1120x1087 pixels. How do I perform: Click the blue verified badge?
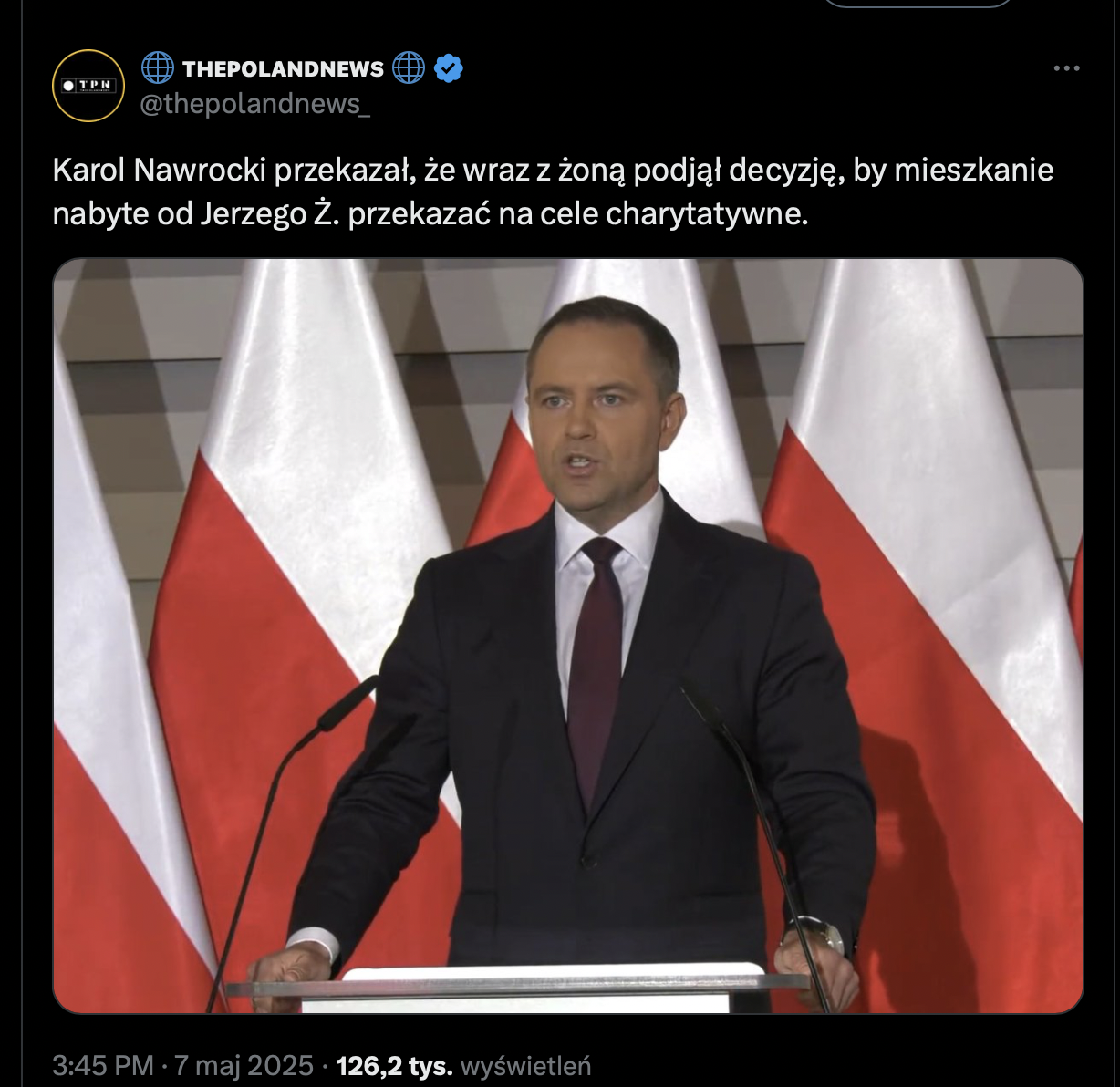[x=448, y=68]
